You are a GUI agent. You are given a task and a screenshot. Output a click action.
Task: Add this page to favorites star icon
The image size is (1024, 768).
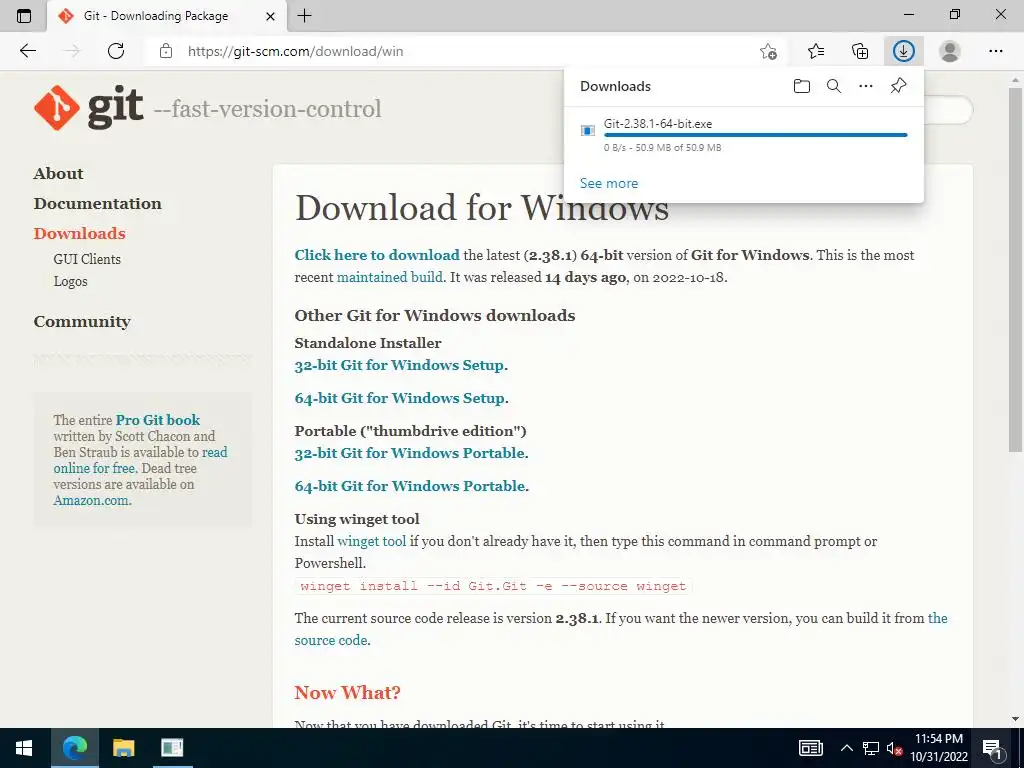(x=769, y=51)
